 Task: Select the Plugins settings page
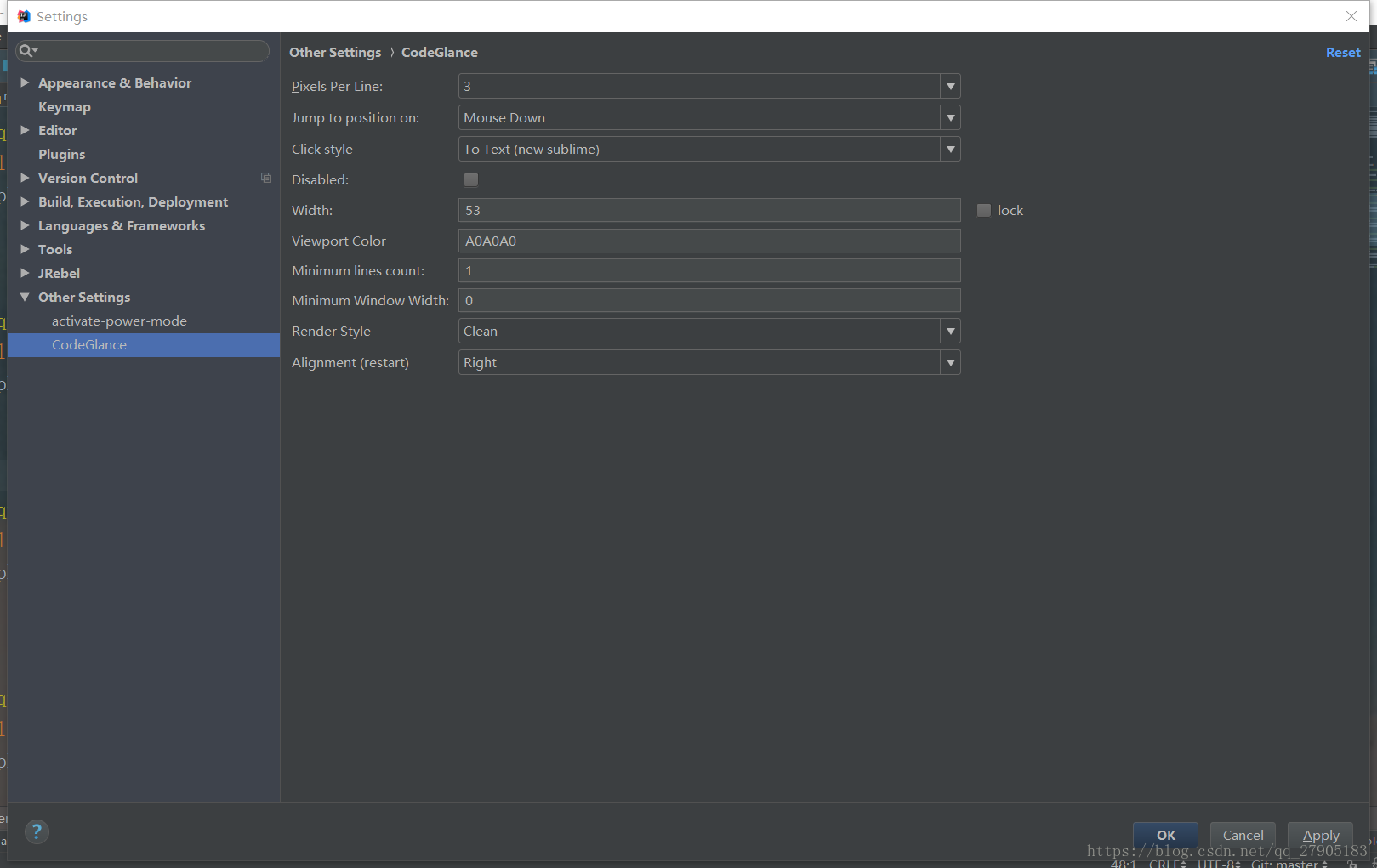coord(62,154)
